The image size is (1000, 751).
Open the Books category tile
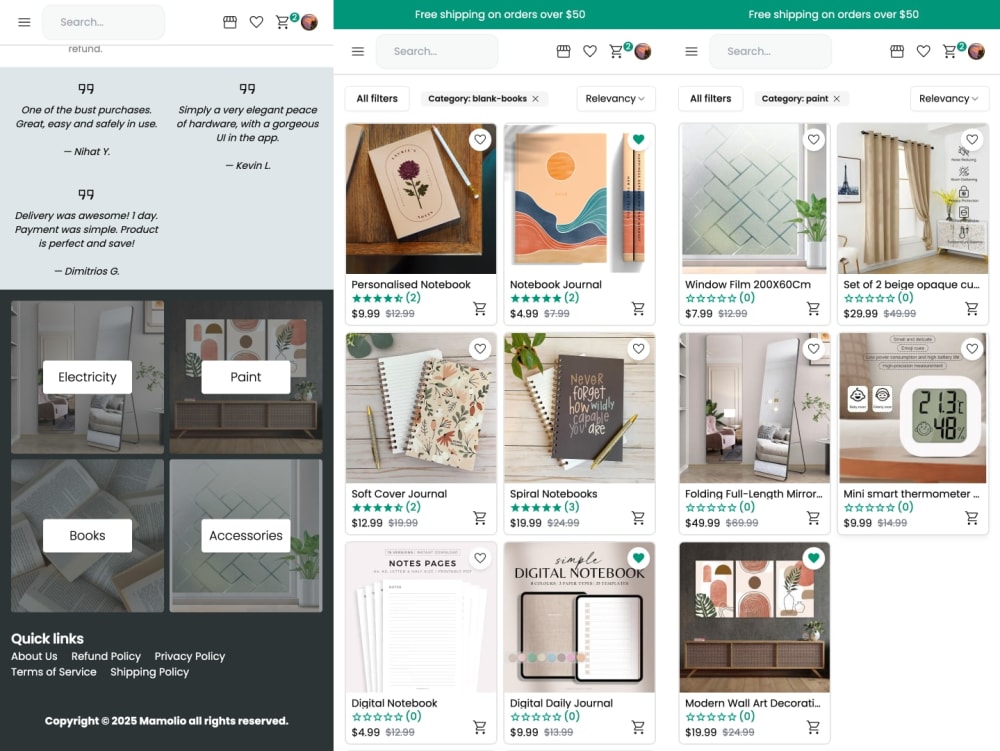click(87, 536)
